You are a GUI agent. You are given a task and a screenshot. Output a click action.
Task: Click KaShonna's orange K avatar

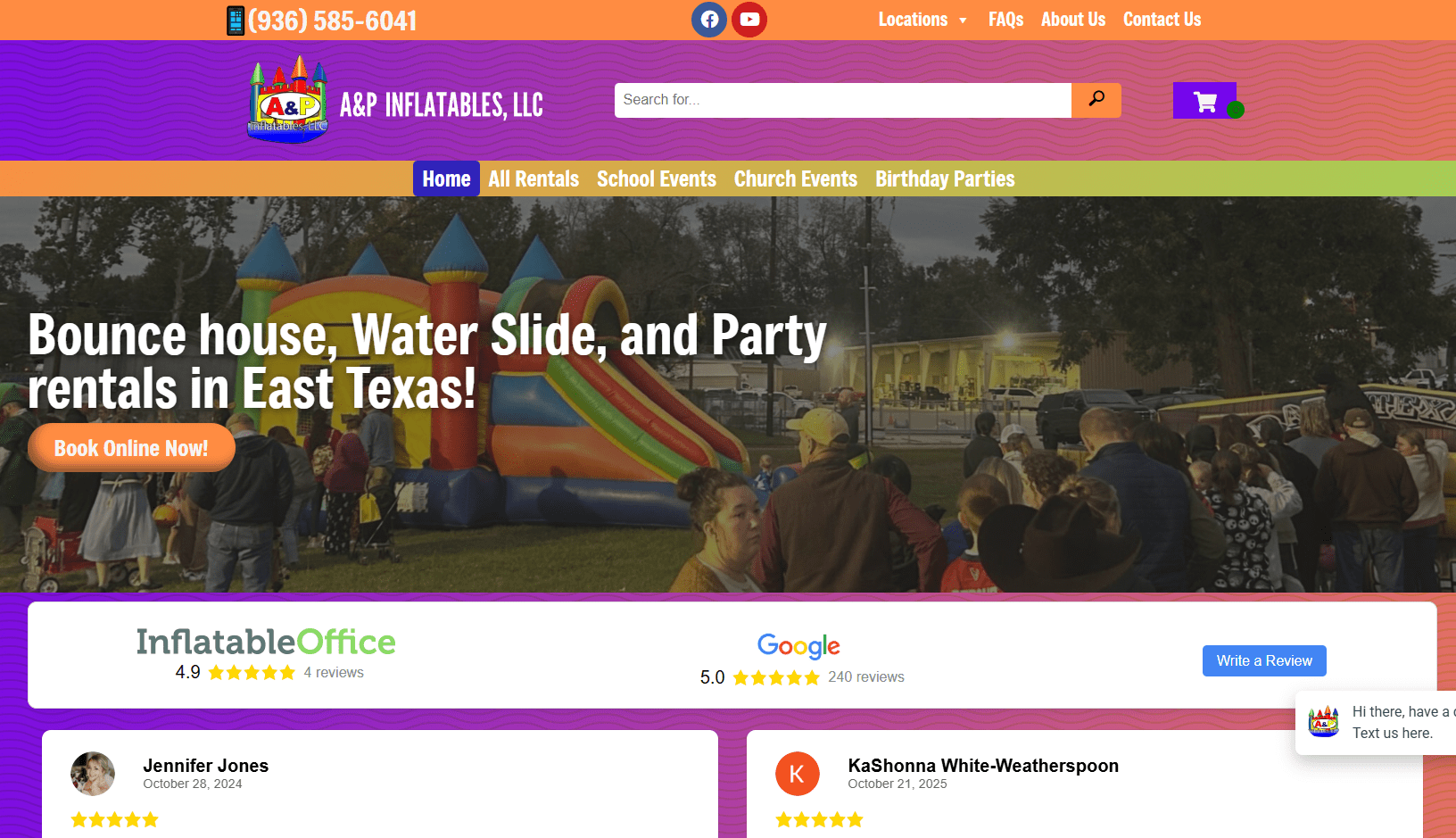[798, 774]
